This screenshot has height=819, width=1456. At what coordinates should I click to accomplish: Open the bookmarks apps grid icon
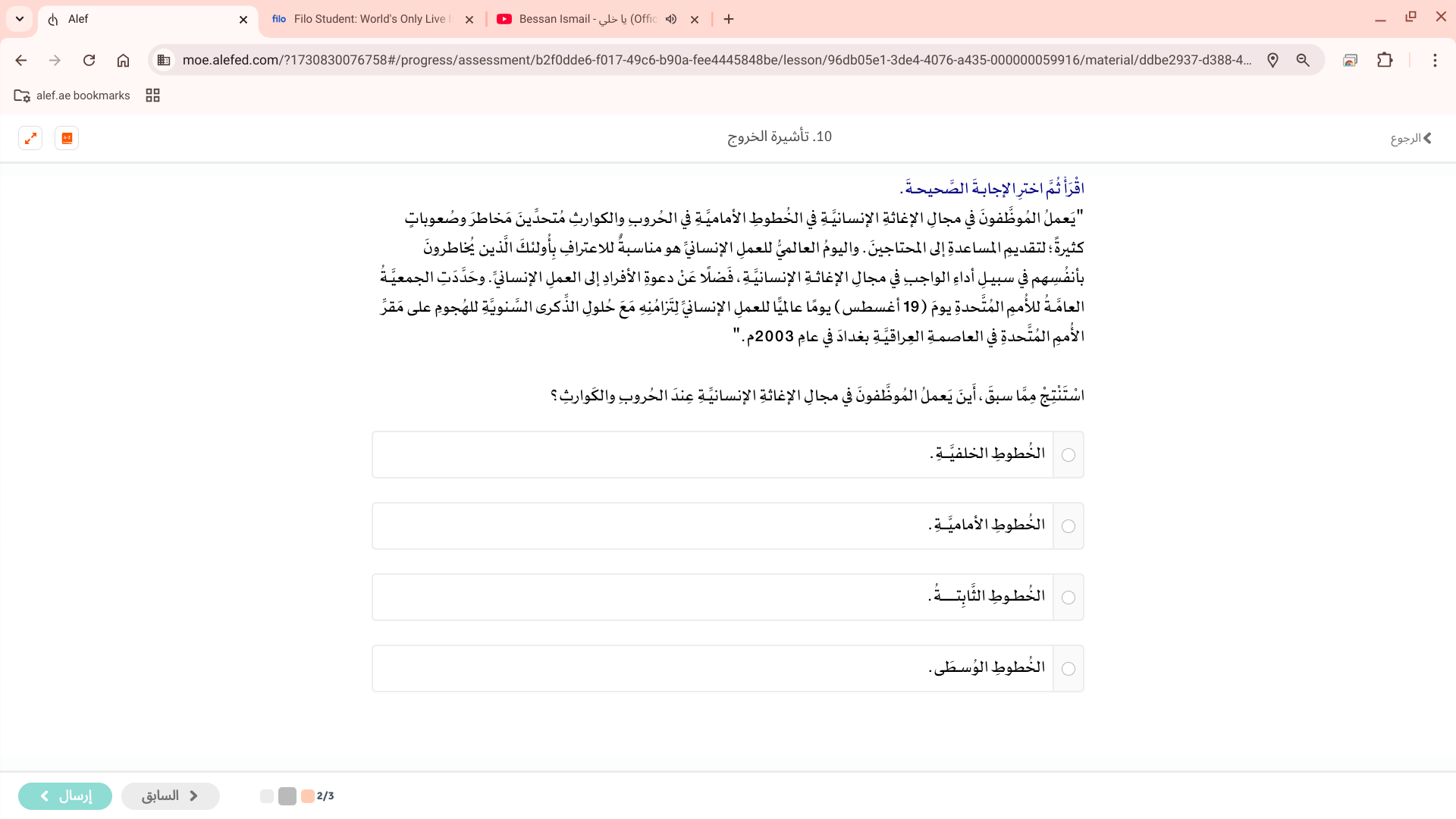pos(152,96)
